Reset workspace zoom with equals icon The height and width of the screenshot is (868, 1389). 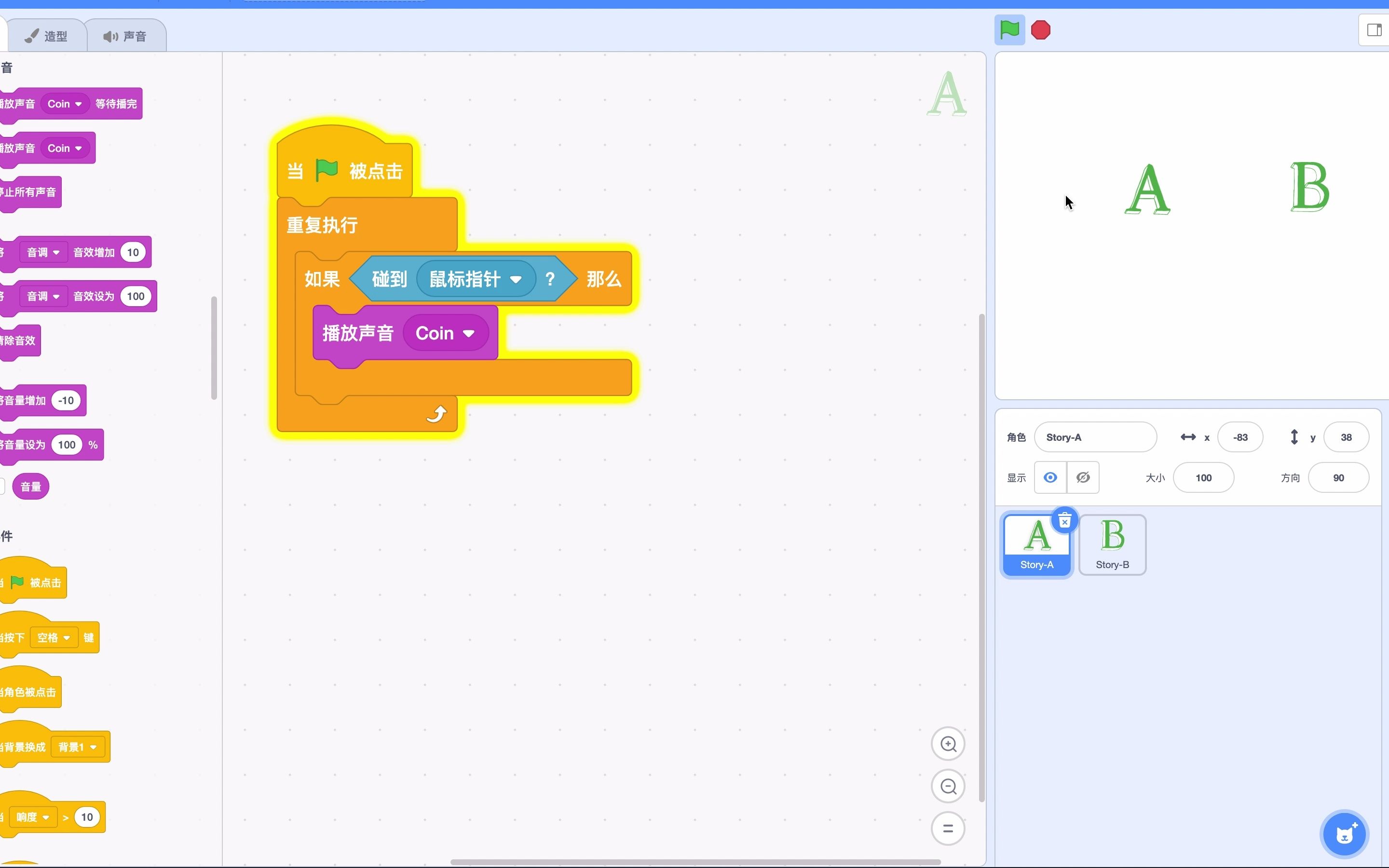click(948, 828)
